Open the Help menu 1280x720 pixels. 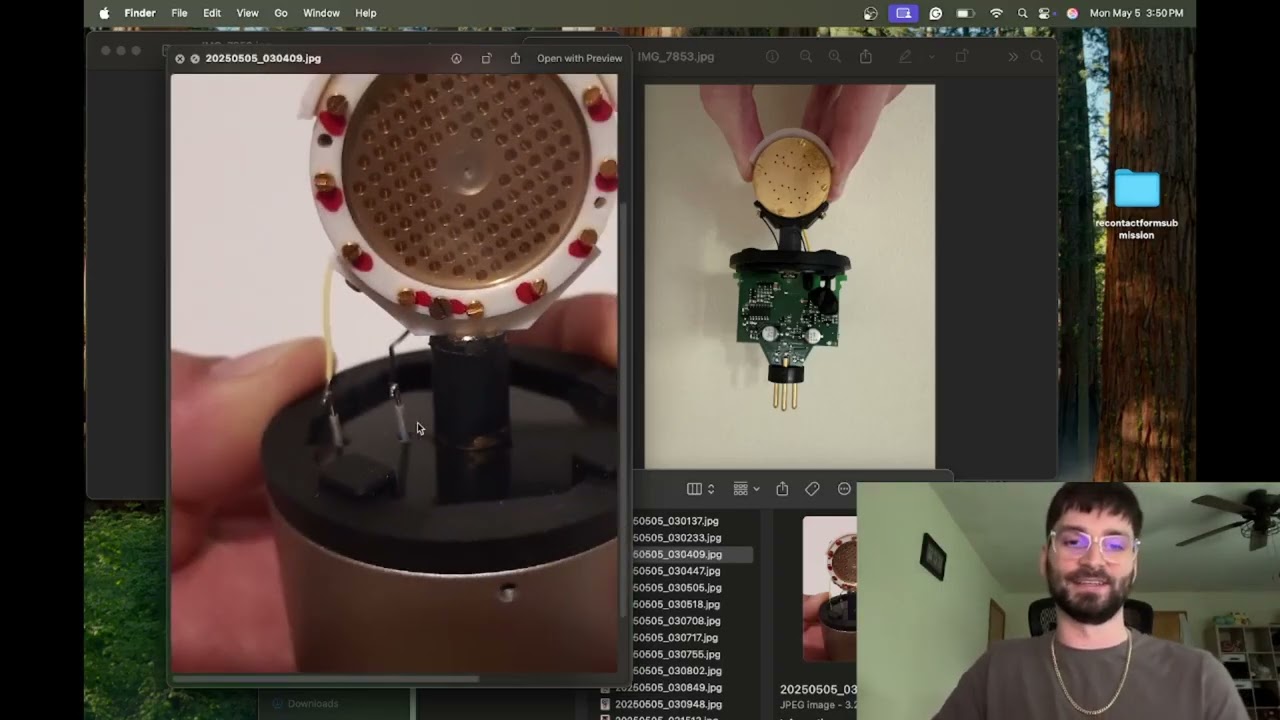pos(366,13)
